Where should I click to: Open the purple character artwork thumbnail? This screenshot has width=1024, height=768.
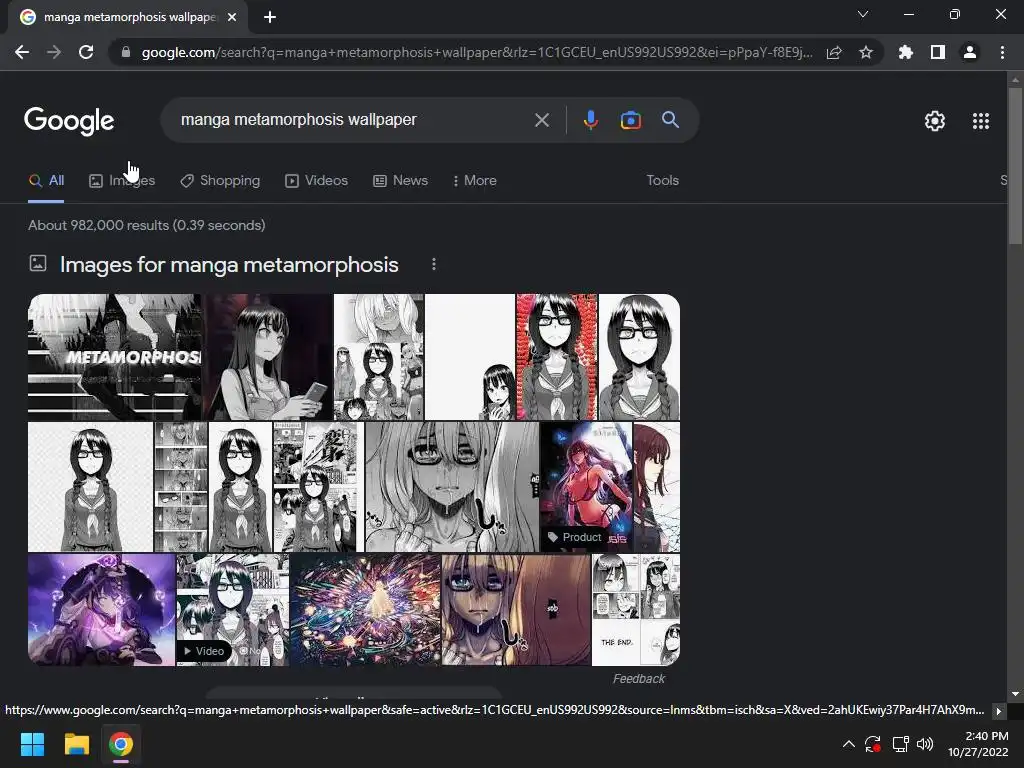(x=101, y=610)
